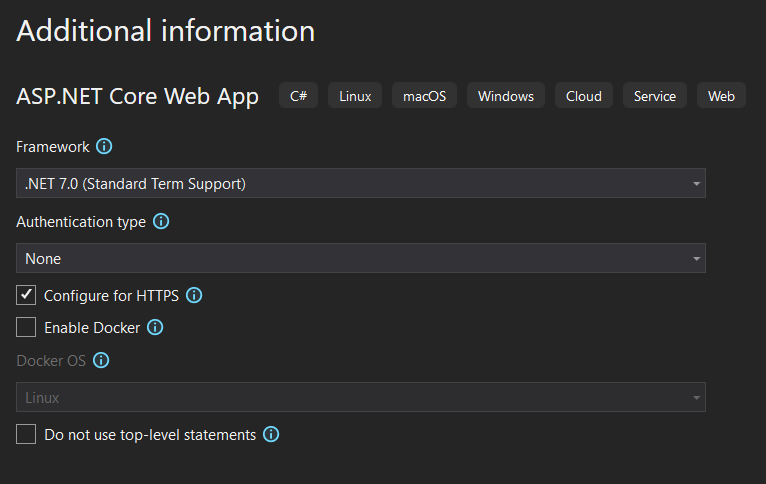Click the ASP.NET Core Web App title
The width and height of the screenshot is (766, 484).
pyautogui.click(x=138, y=96)
